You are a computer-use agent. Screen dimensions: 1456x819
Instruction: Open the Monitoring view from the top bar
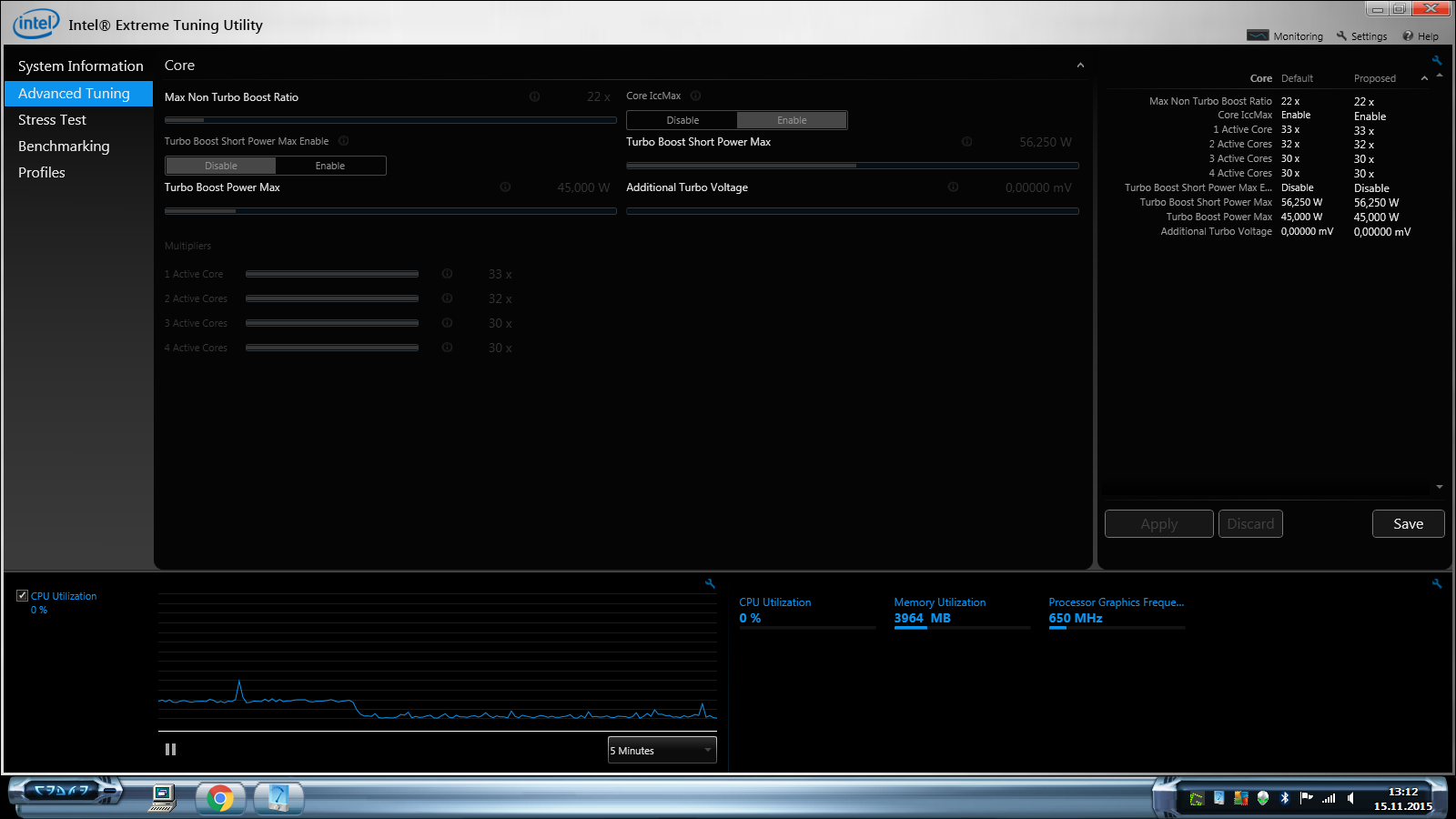click(1285, 36)
